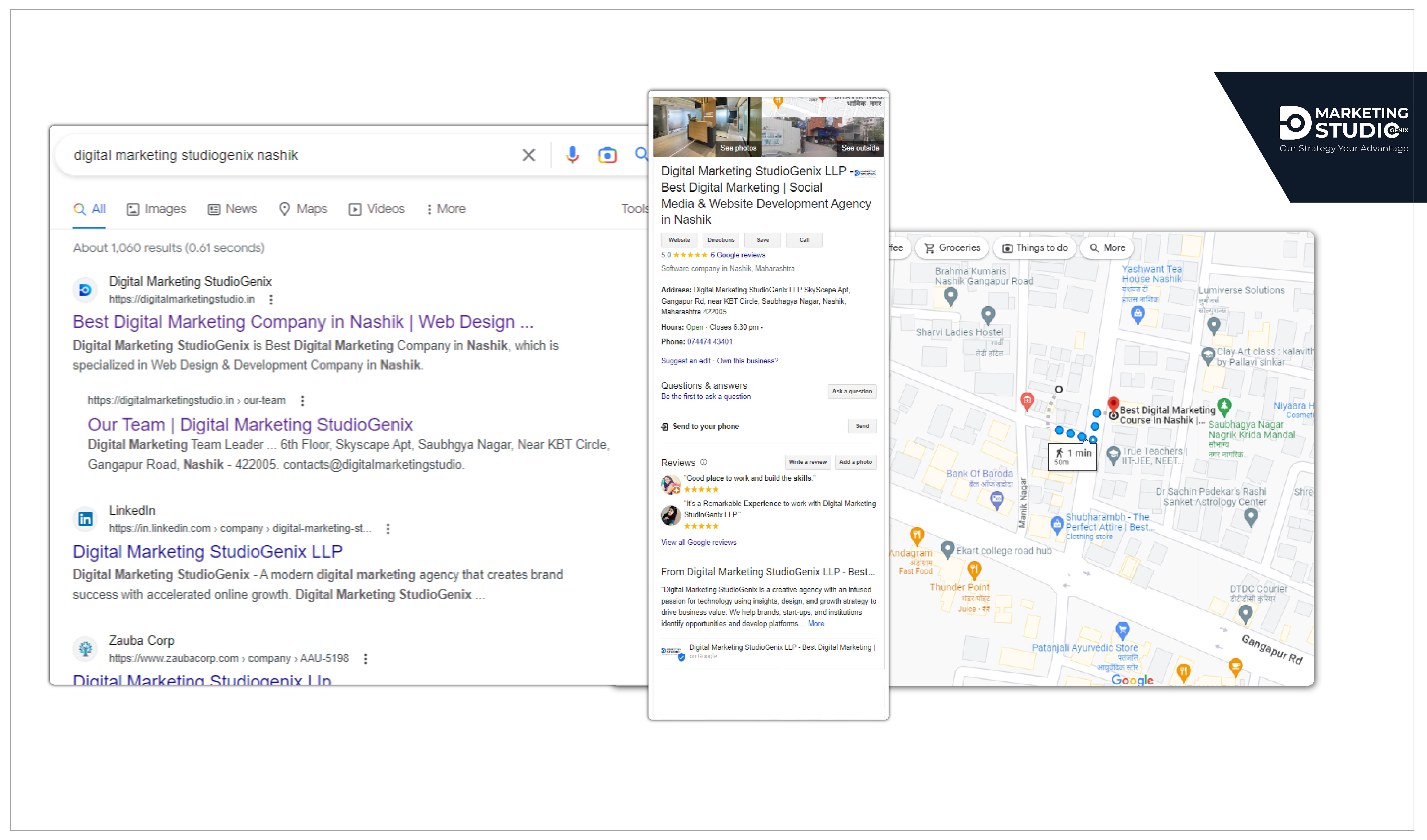
Task: Click 'Own this business?' link
Action: point(747,361)
